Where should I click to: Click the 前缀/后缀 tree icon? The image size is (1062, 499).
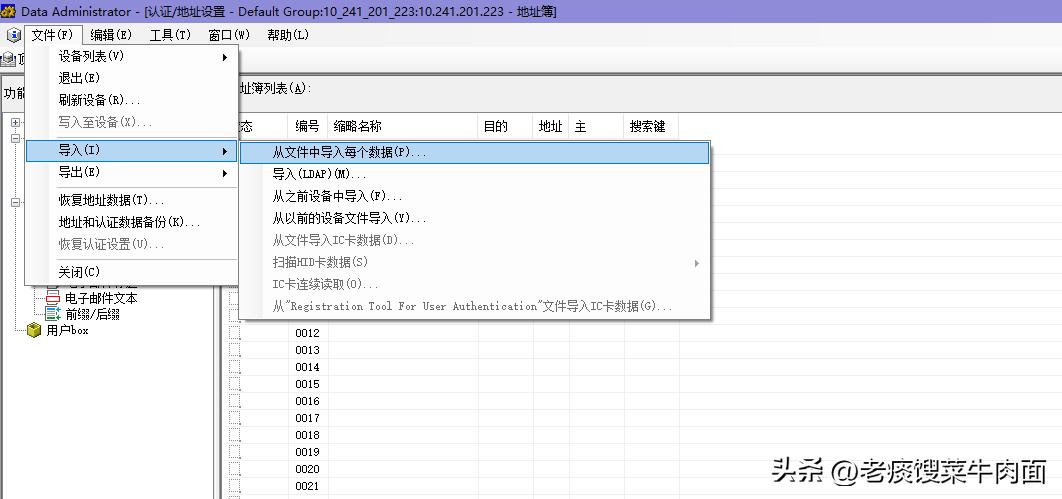[x=53, y=314]
